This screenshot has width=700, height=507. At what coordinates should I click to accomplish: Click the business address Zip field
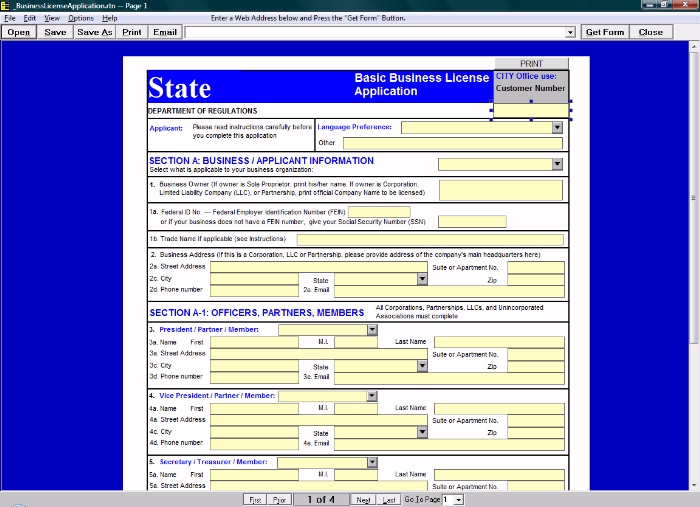(x=536, y=280)
